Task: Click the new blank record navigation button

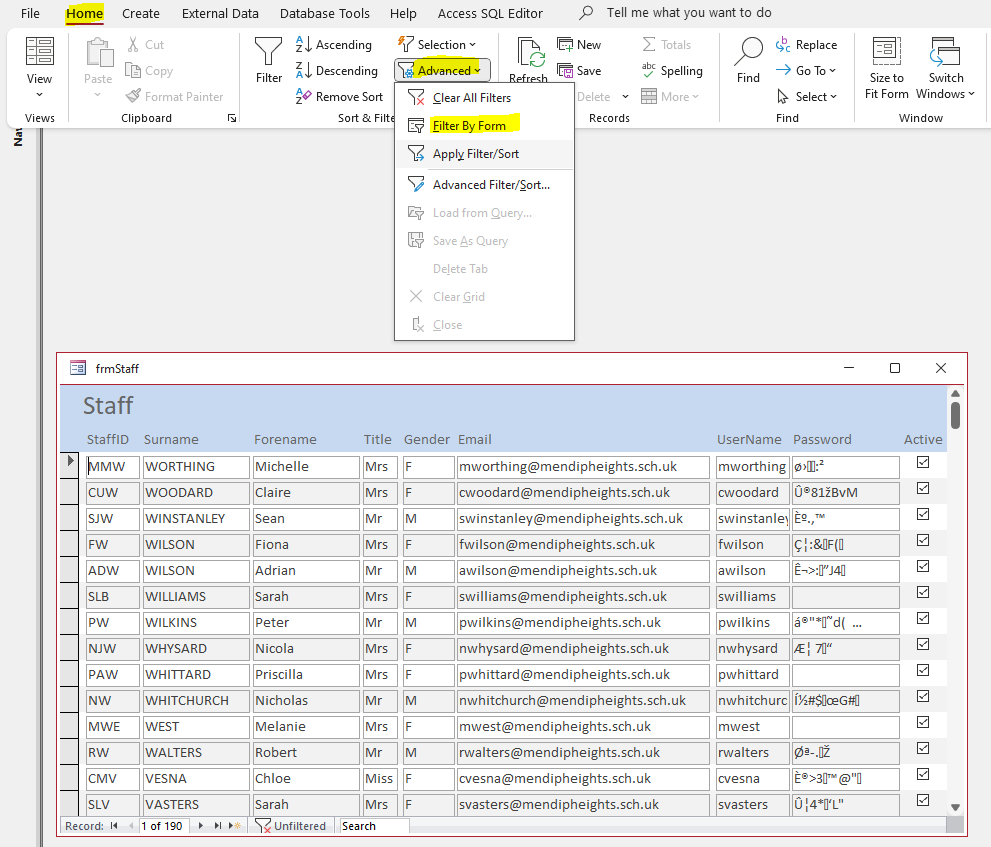Action: click(x=234, y=826)
